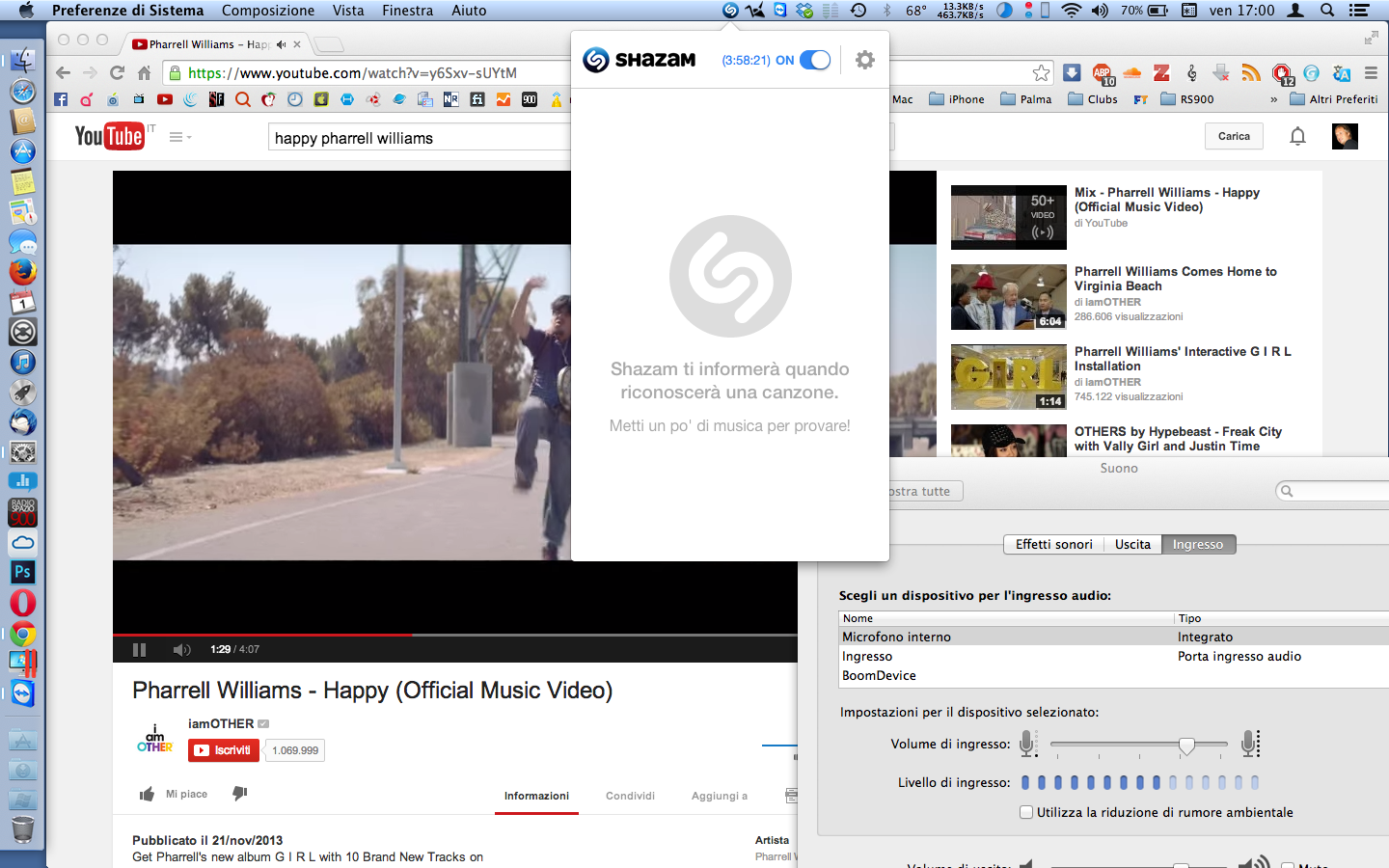Screen dimensions: 1389x868
Task: Expand the YouTube guide menu
Action: tap(179, 137)
